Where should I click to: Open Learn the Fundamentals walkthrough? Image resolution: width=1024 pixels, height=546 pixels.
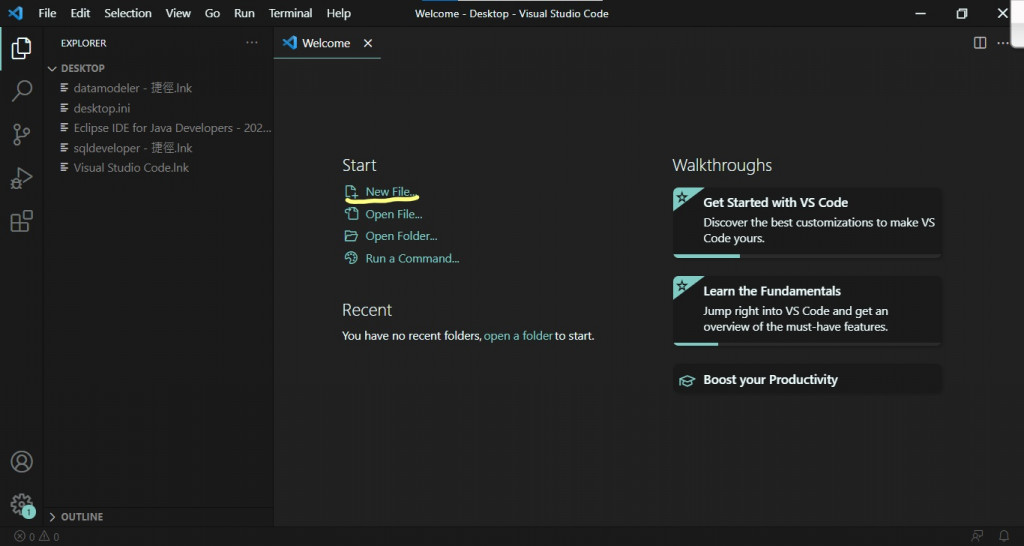[808, 310]
